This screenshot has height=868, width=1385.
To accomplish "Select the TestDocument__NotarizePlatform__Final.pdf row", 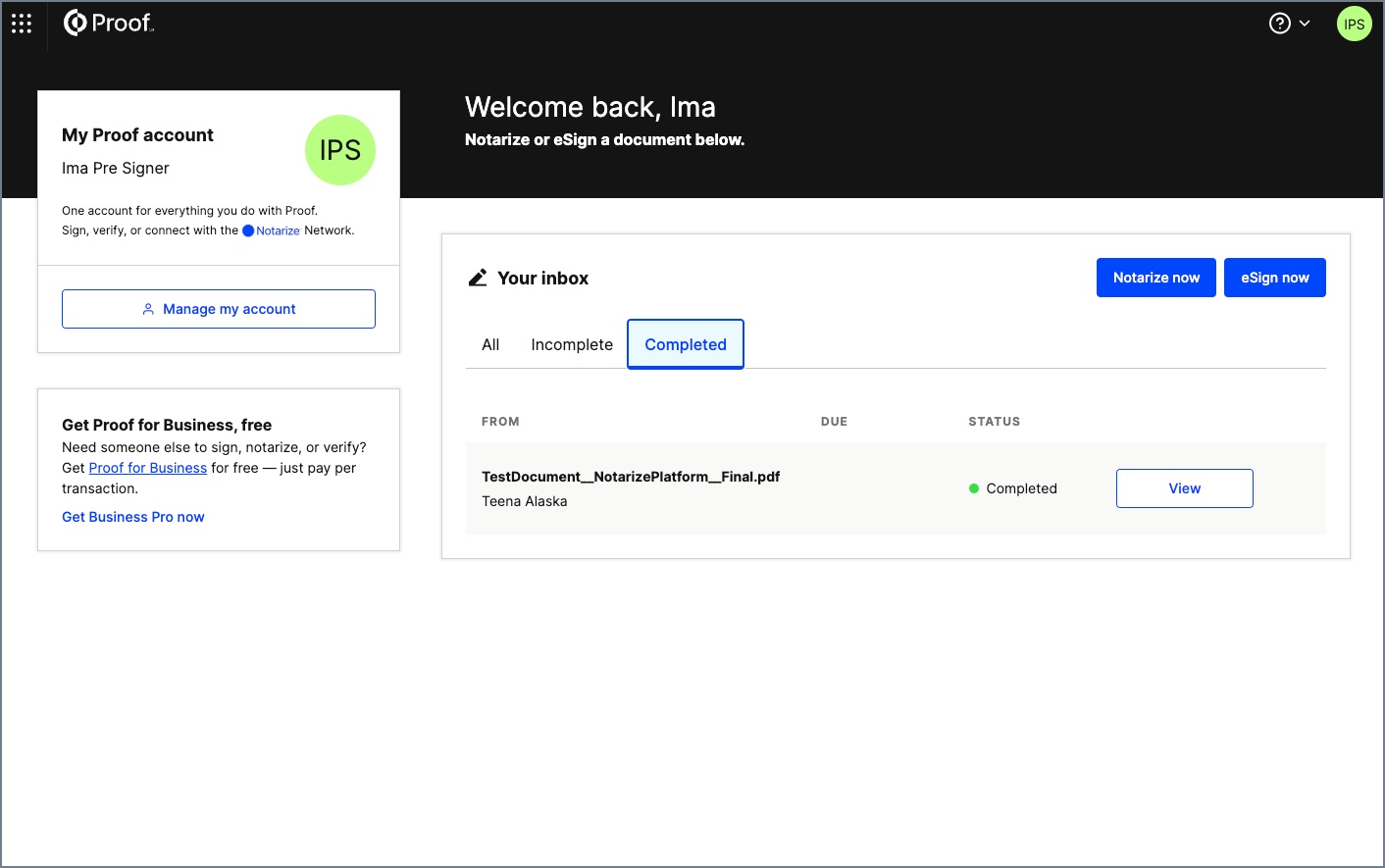I will (631, 476).
